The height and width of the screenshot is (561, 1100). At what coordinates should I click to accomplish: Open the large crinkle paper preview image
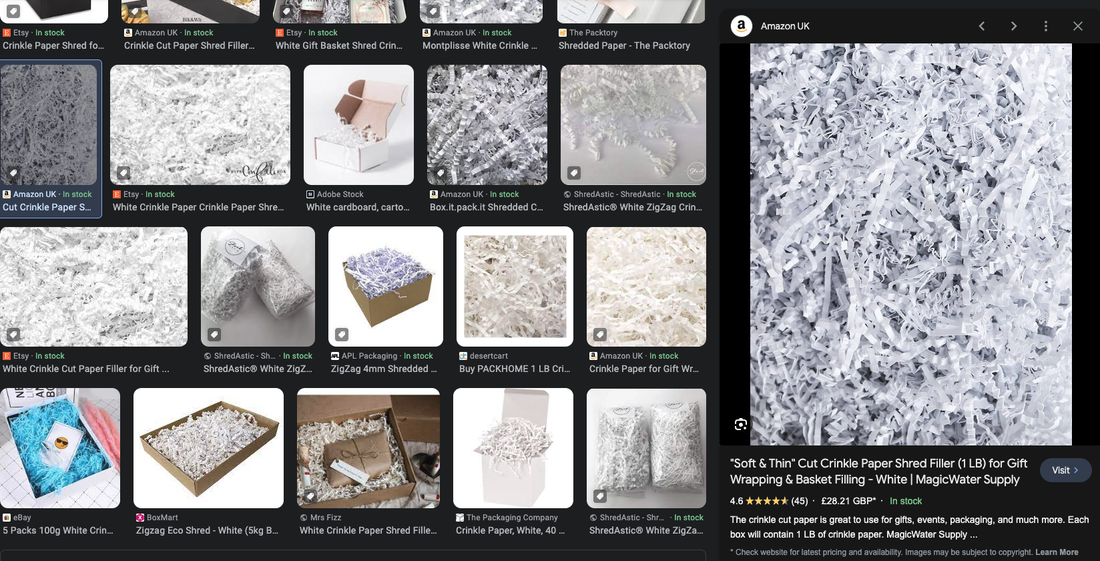(911, 244)
